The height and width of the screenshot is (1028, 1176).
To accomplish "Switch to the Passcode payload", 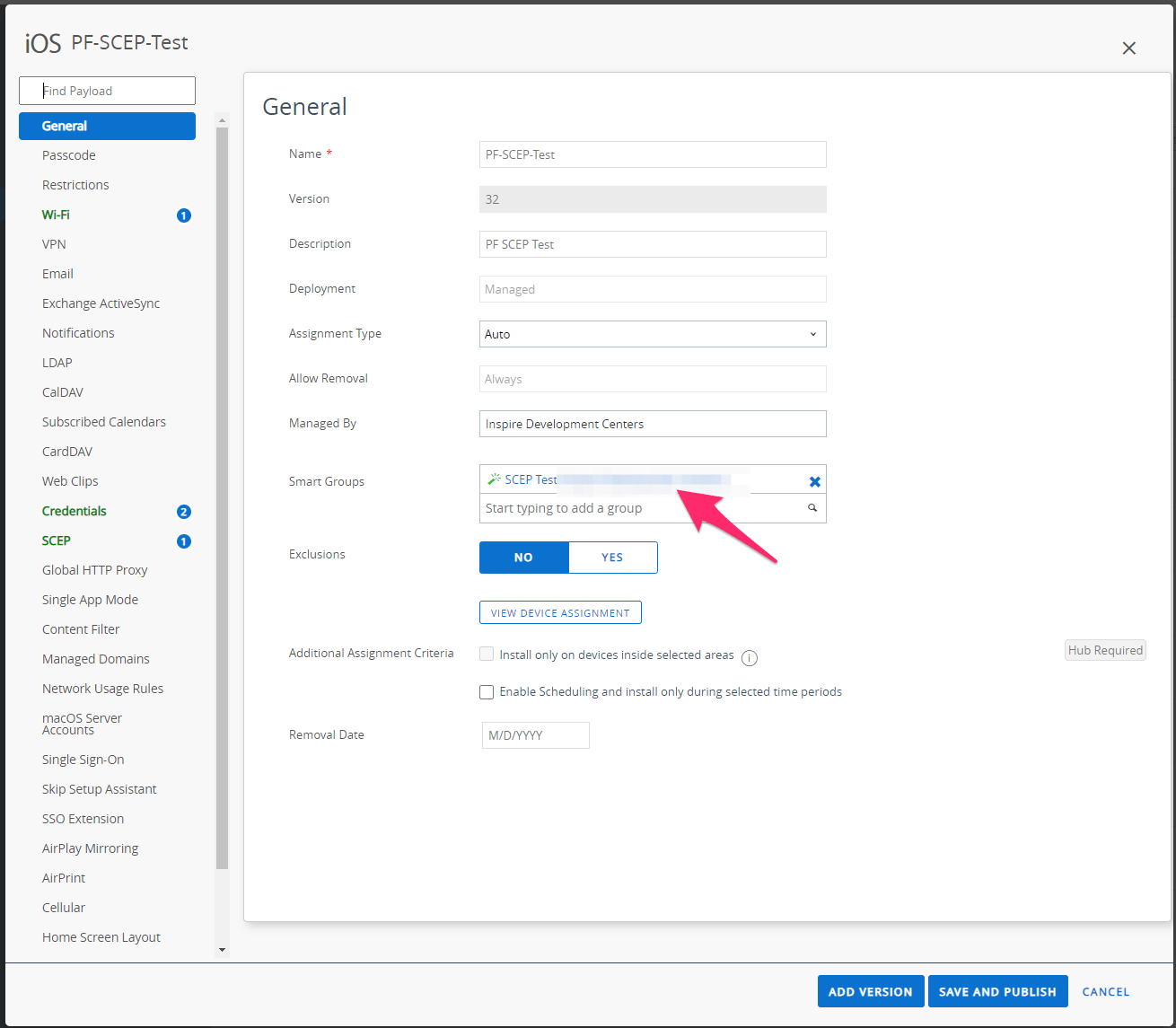I will point(68,154).
